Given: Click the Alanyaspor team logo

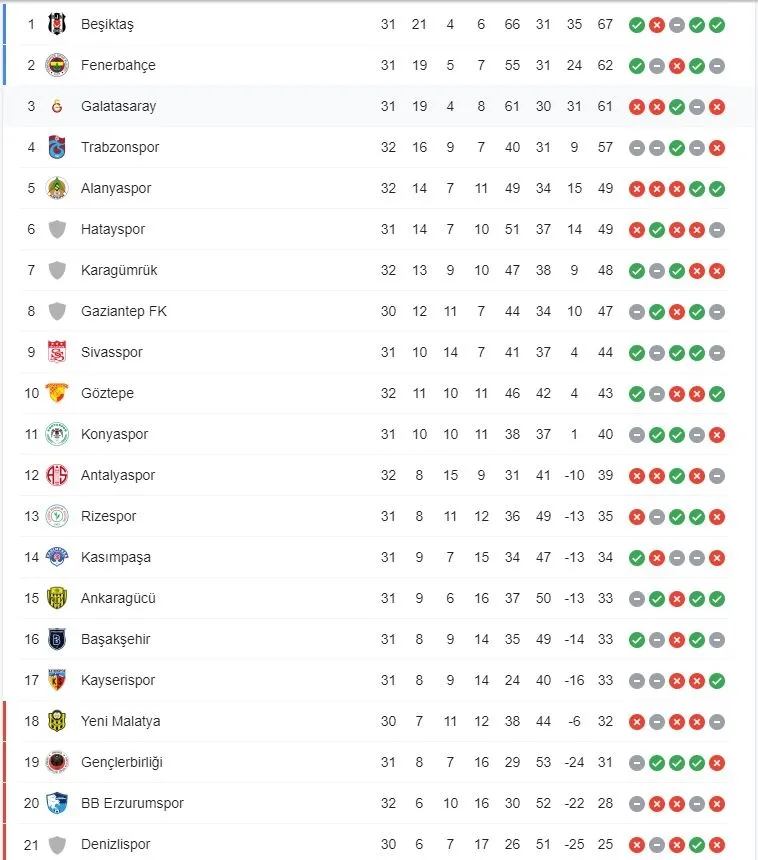Looking at the screenshot, I should click(57, 188).
